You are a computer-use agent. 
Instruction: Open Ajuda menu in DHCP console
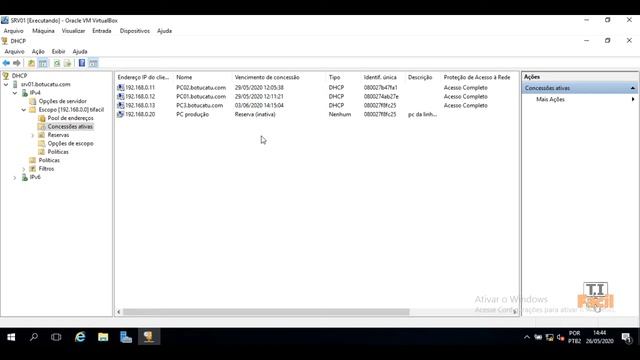coord(80,51)
